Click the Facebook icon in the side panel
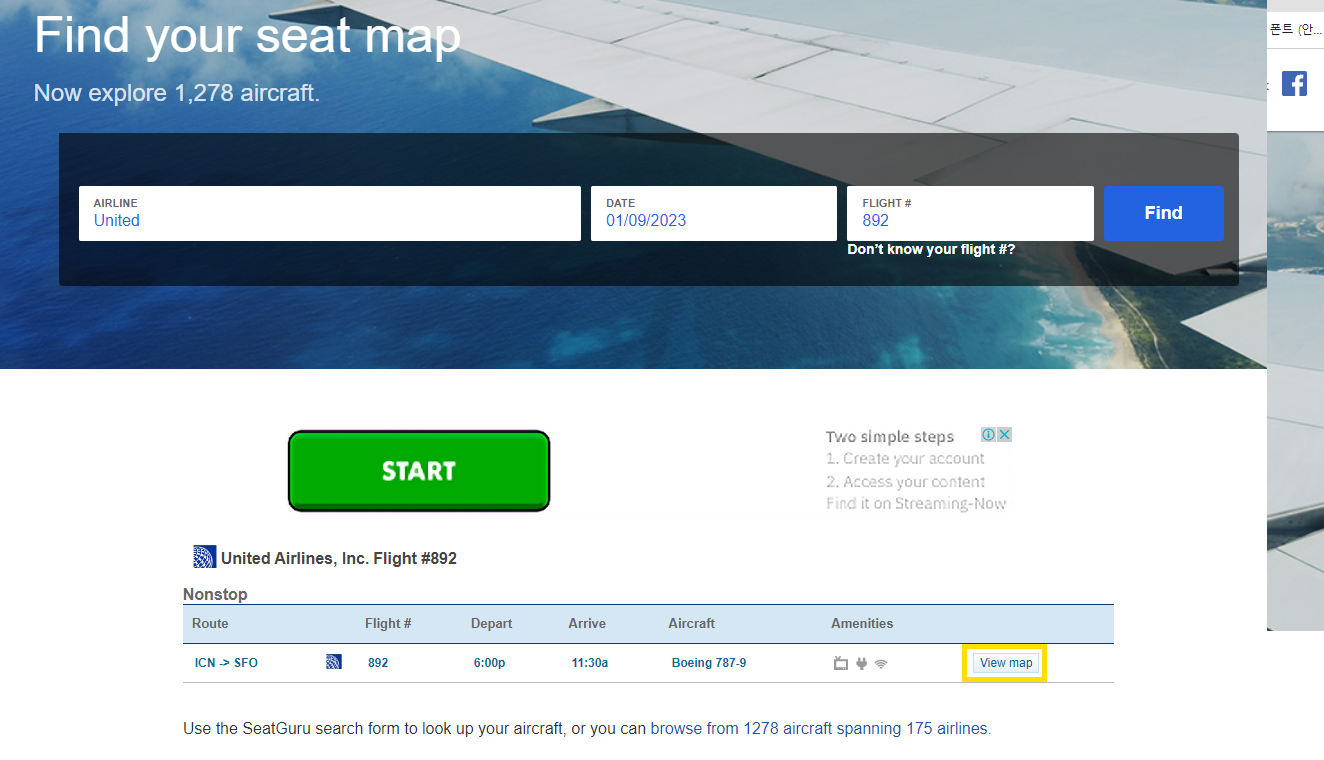The image size is (1324, 760). pyautogui.click(x=1294, y=84)
